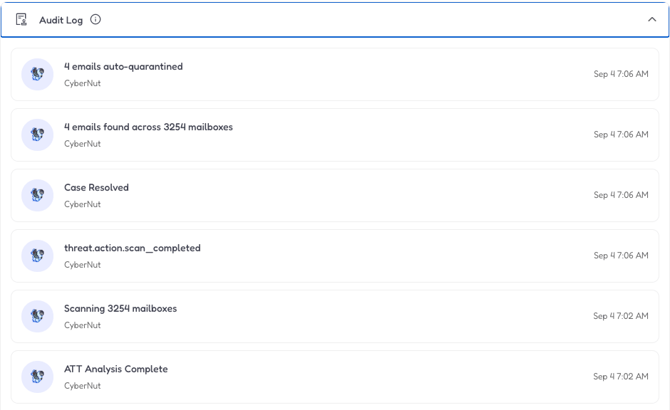Screen dimensions: 670x410
Task: Click 'CyberNut' under 'Case Resolved'
Action: [82, 204]
